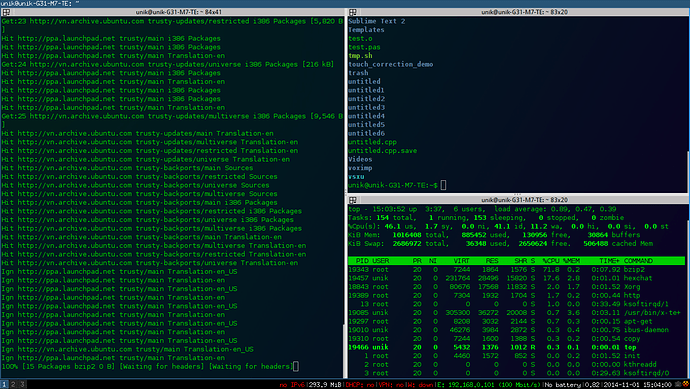The image size is (690, 389).
Task: Click 'trusty-backports/universe Sources' line in left terminal
Action: point(135,185)
